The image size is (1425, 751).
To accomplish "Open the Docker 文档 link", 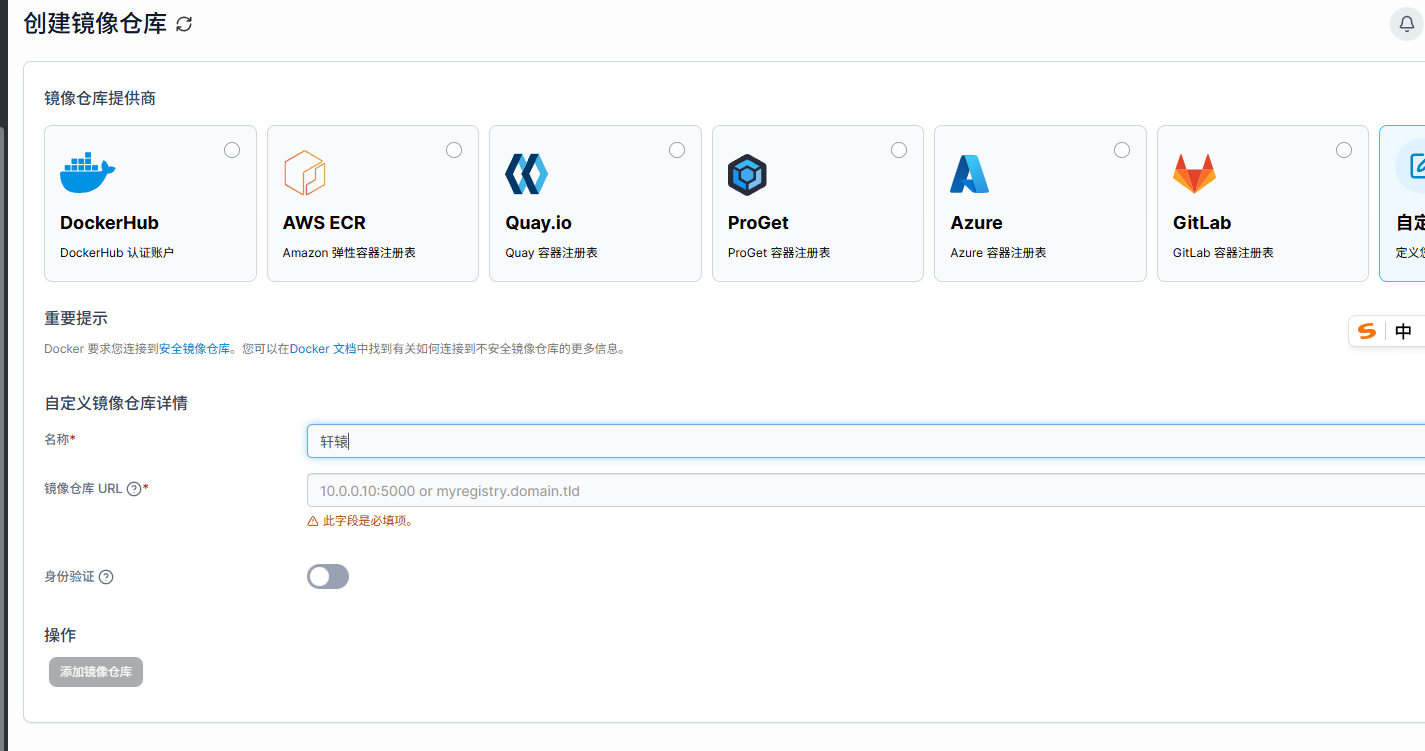I will point(323,349).
